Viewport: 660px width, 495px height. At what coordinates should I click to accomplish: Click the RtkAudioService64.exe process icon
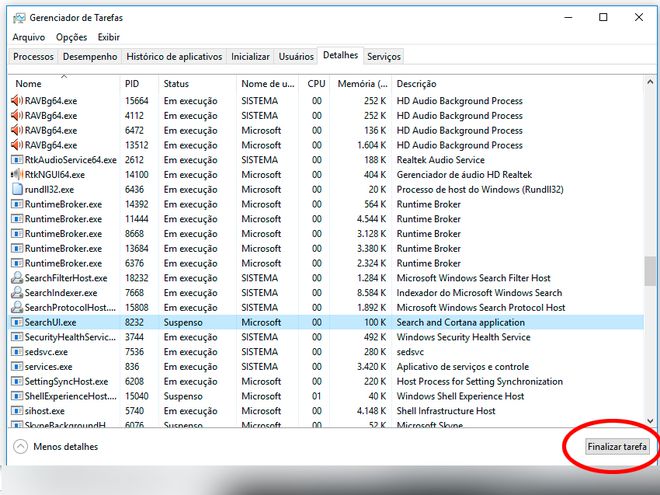pyautogui.click(x=17, y=160)
